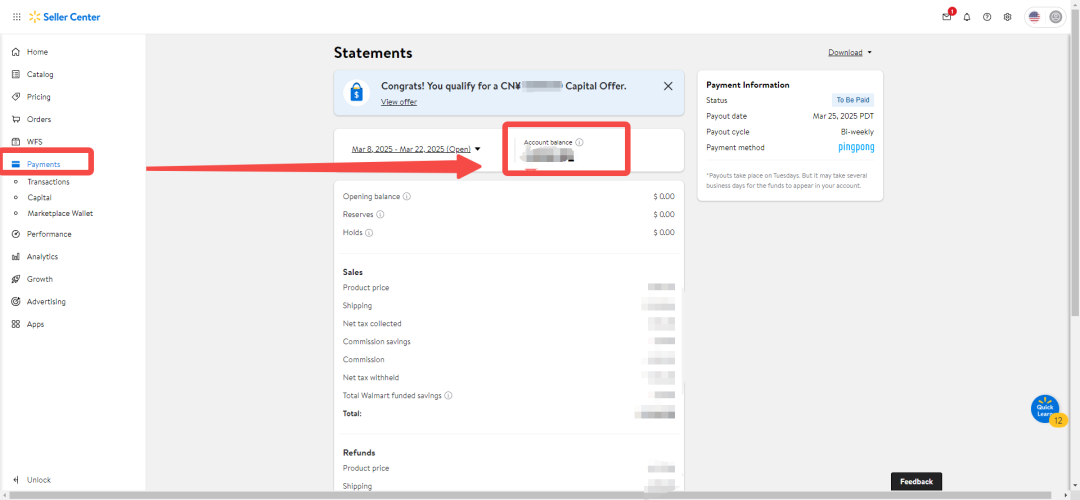Open Payments in the sidebar

click(43, 164)
